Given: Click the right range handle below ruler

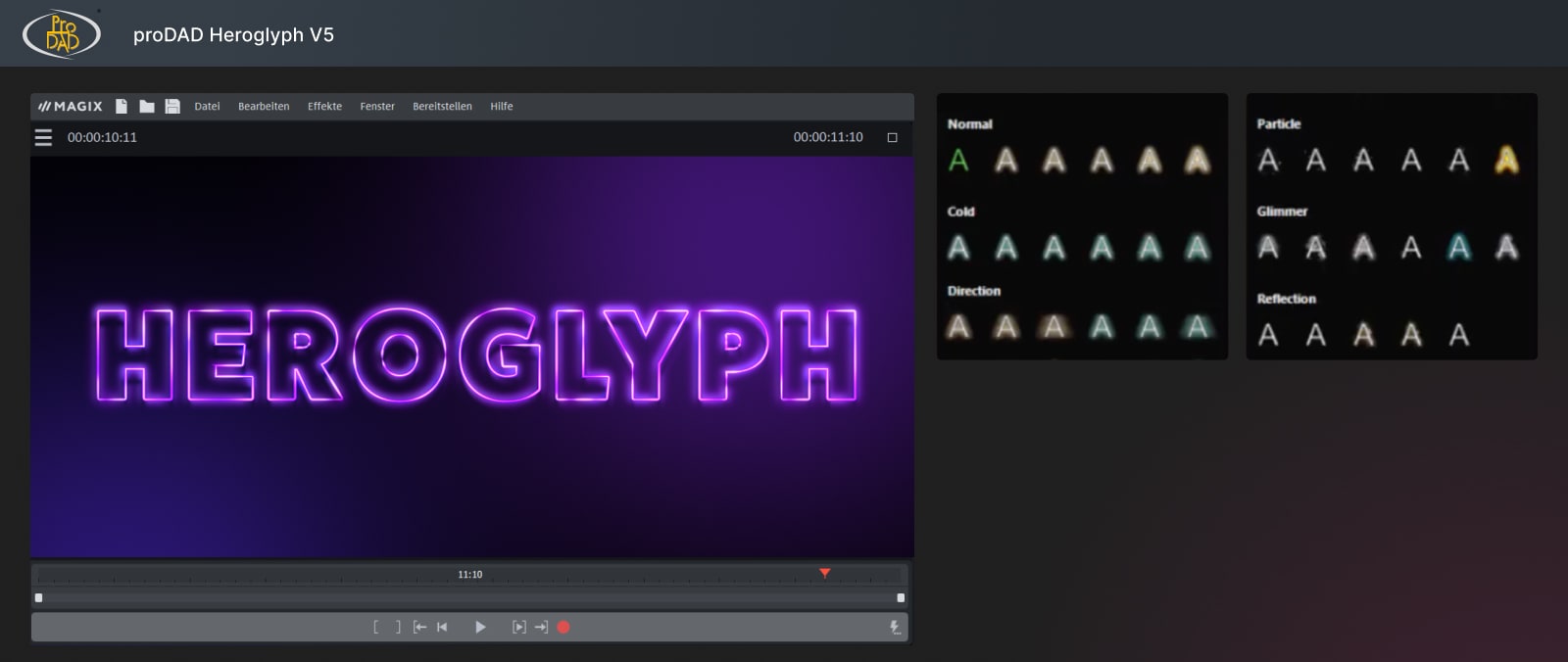Looking at the screenshot, I should tap(901, 597).
